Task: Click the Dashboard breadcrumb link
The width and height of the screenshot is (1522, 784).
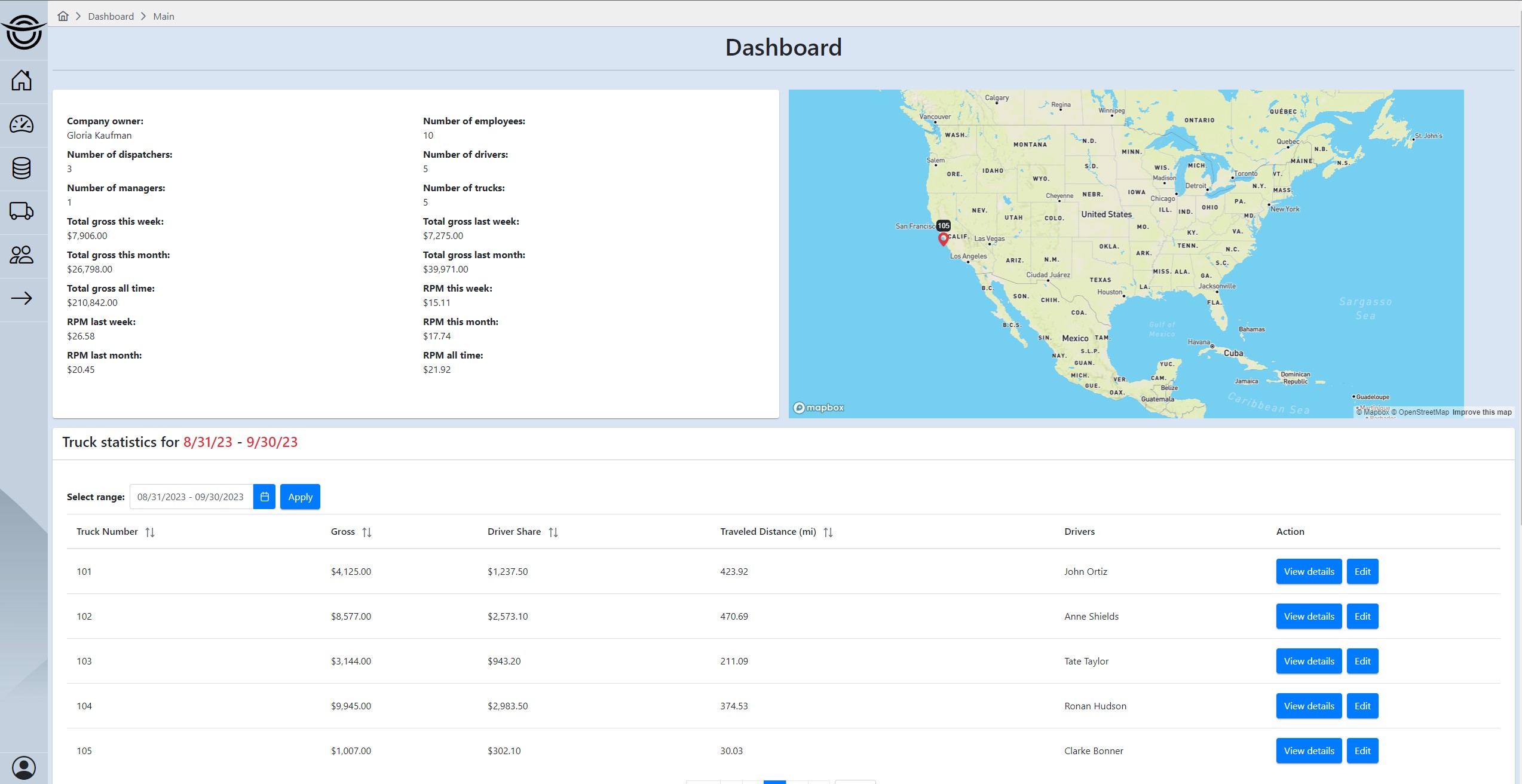Action: pos(111,16)
